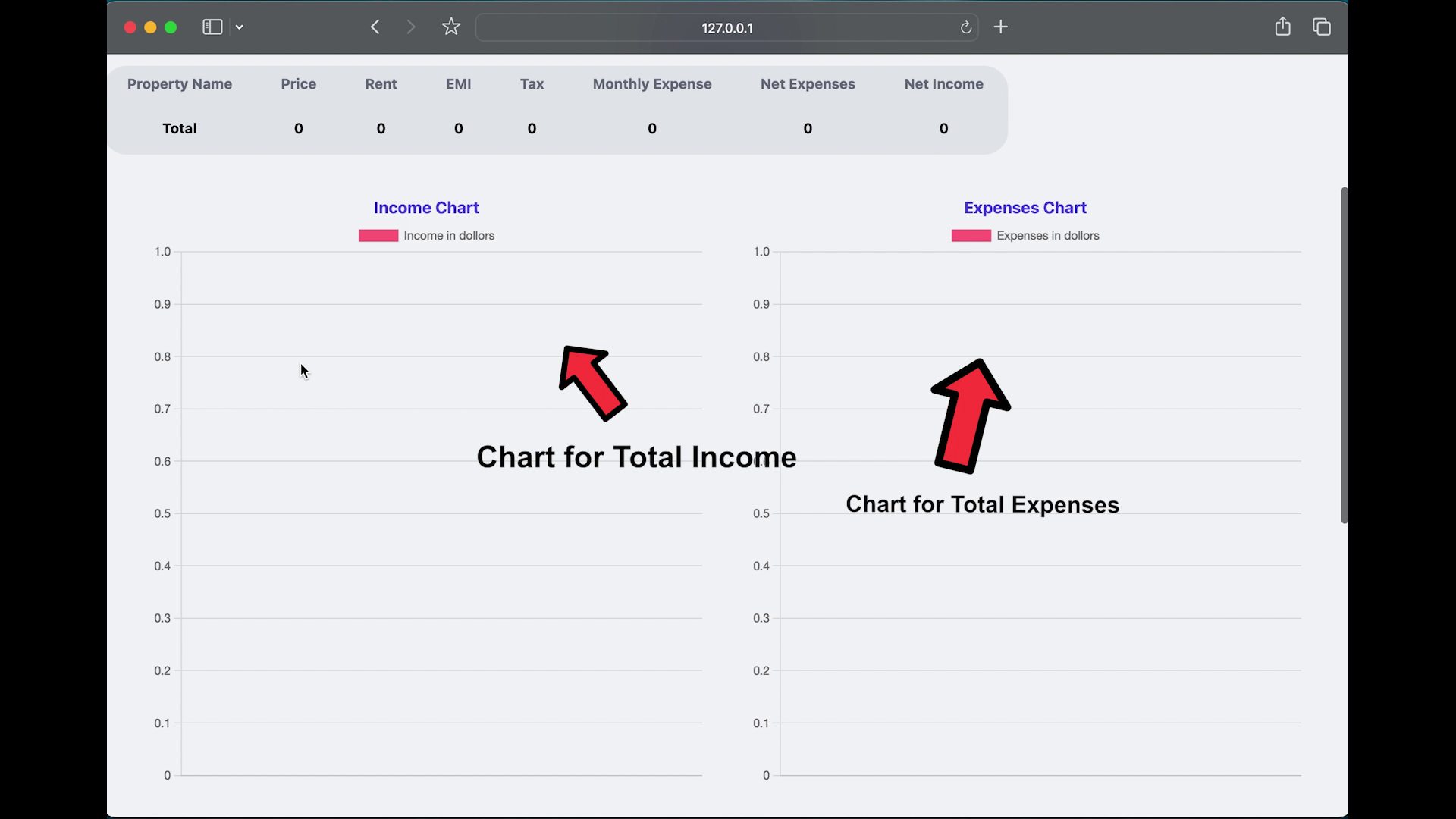Click inside the address bar showing 127.0.0.1
The height and width of the screenshot is (819, 1456).
(x=726, y=27)
